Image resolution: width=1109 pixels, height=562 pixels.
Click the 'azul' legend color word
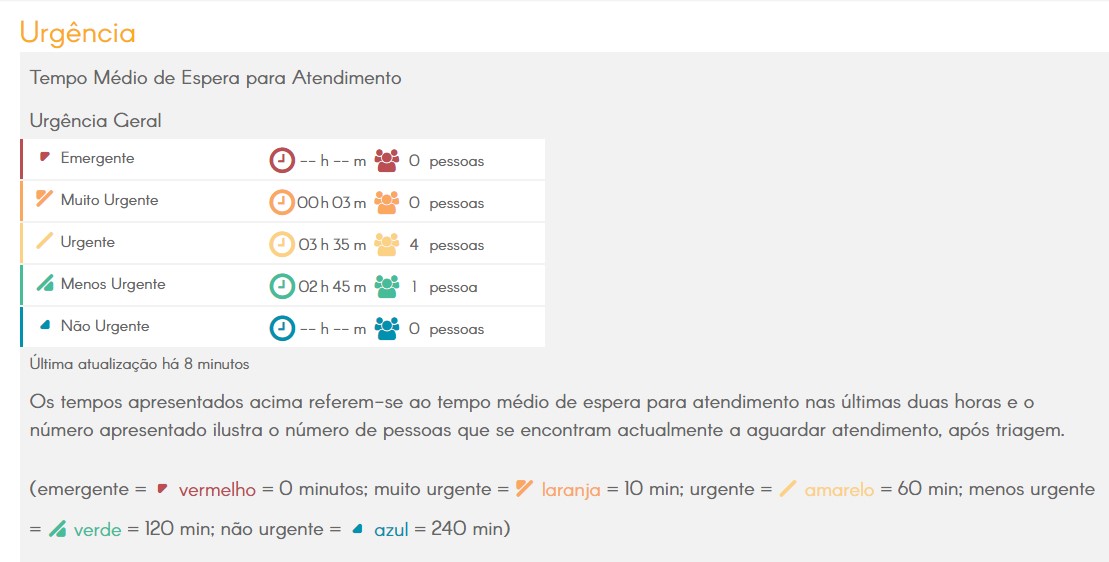click(391, 529)
